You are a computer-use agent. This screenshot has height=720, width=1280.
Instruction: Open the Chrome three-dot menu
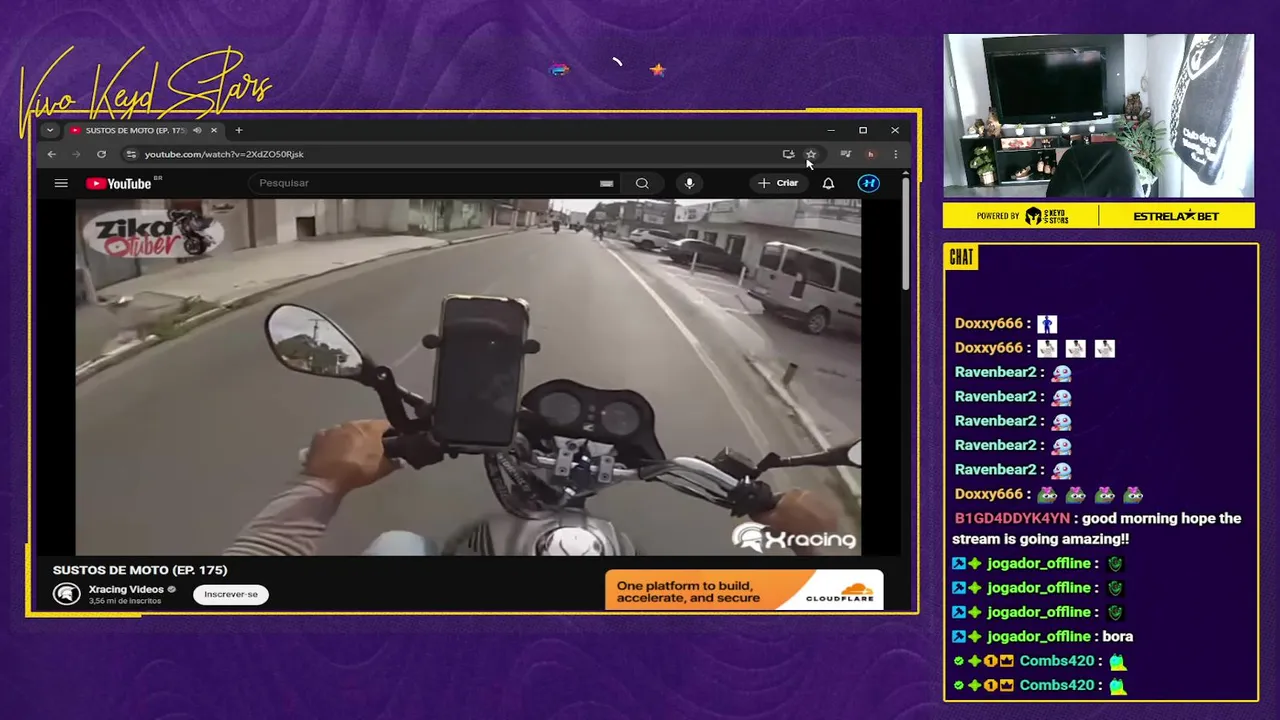coord(895,154)
